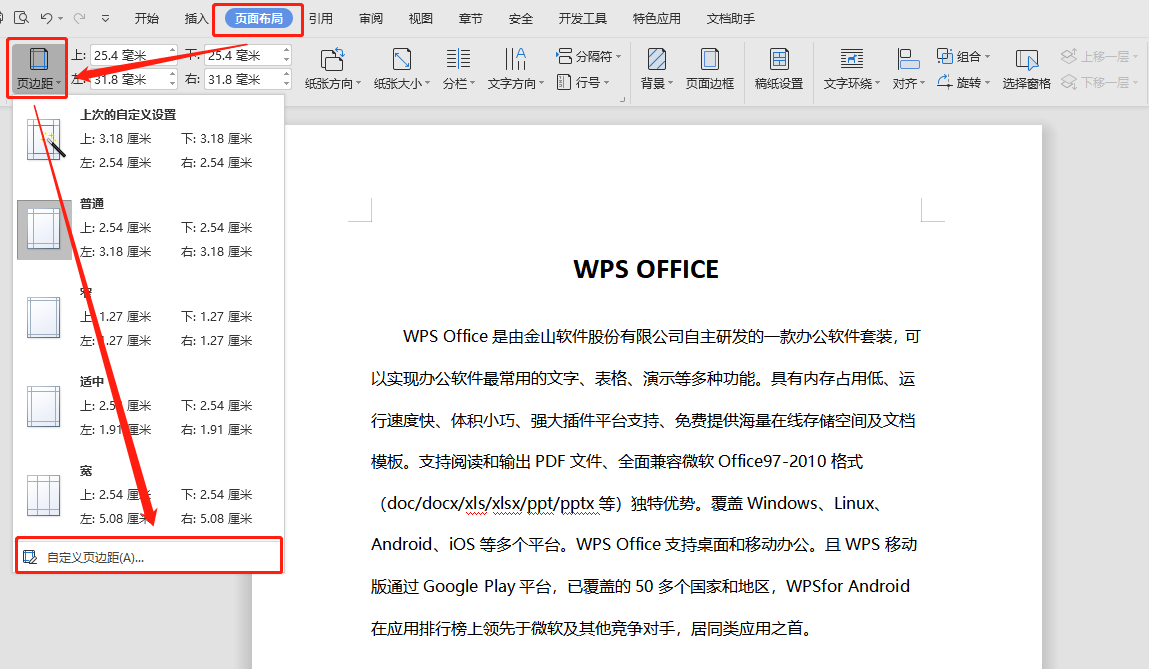1149x669 pixels.
Task: Open the 页面边框 page border tool
Action: (709, 60)
